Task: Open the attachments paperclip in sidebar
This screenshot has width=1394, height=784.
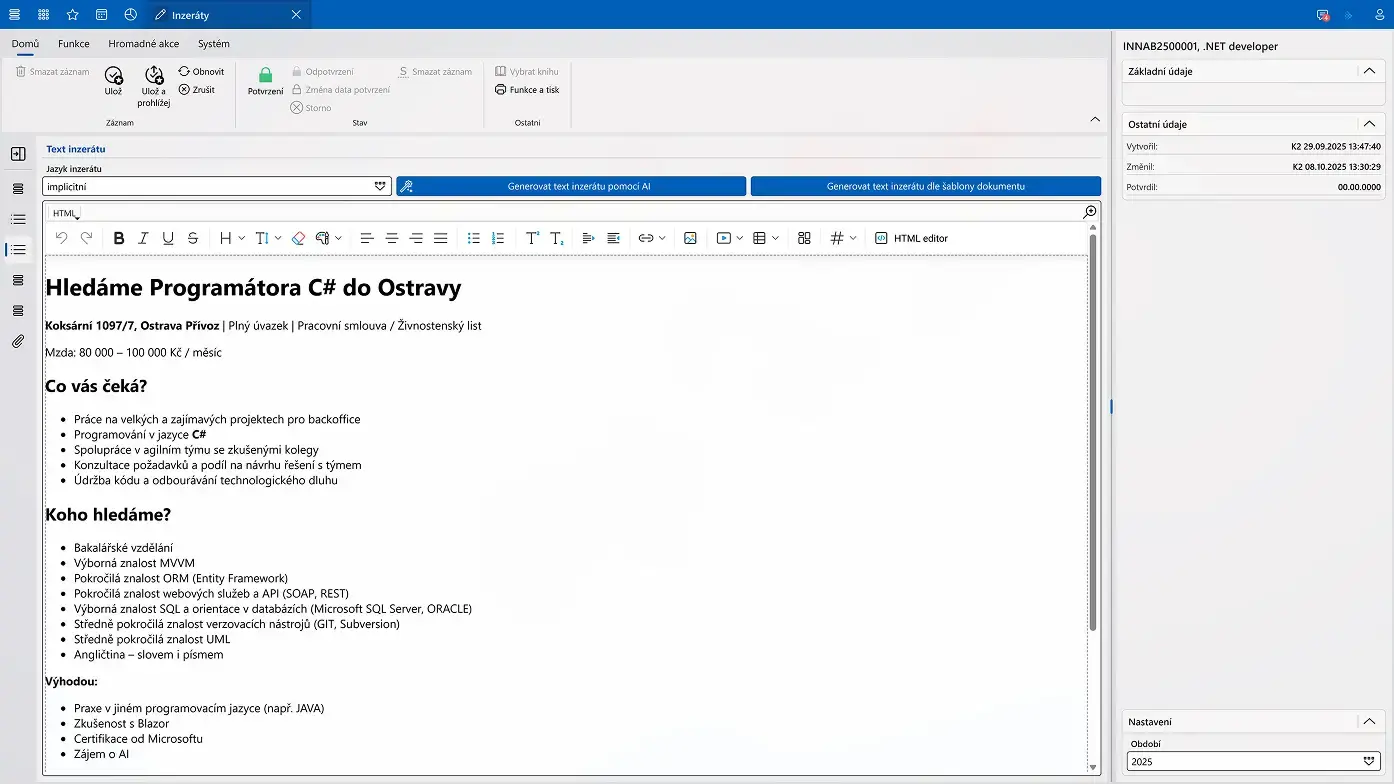Action: 18,342
